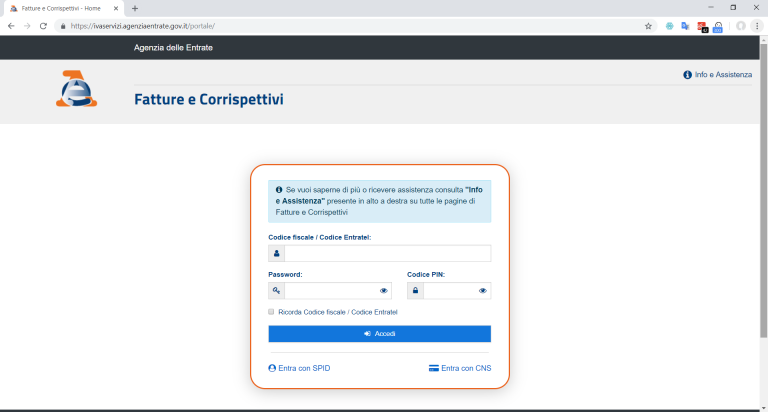768x412 pixels.
Task: Tick Ricorda Codice fiscale checkbox
Action: (271, 312)
